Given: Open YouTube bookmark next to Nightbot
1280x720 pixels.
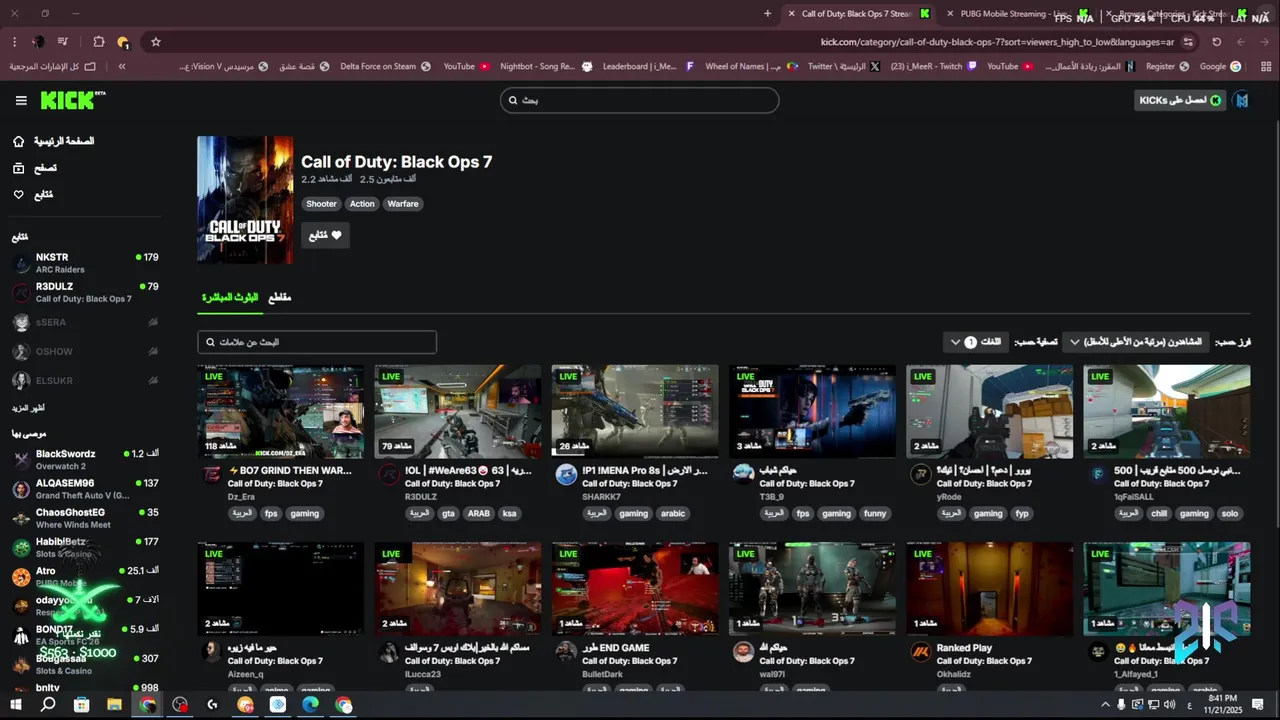Looking at the screenshot, I should (x=467, y=66).
